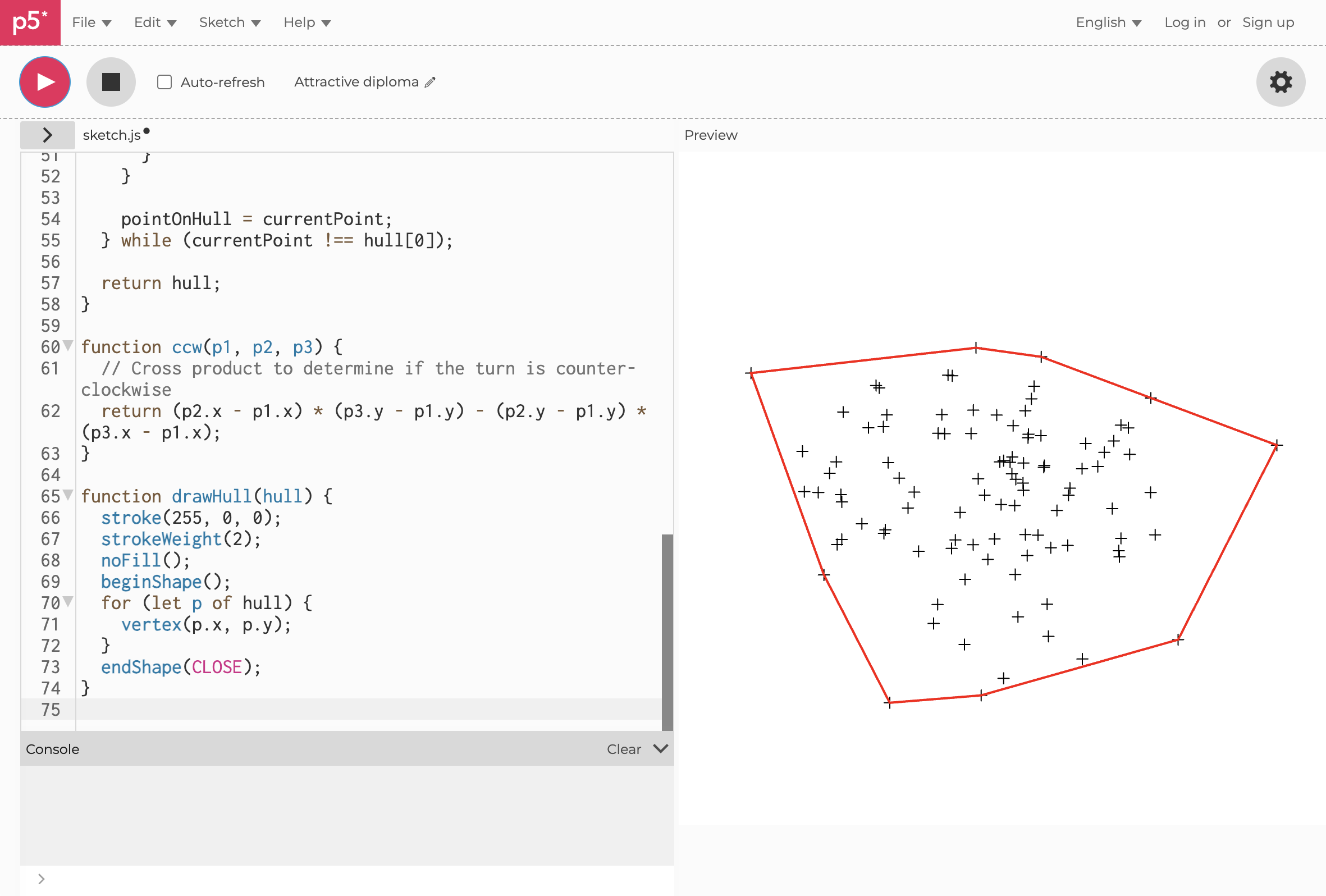Open the File menu

pyautogui.click(x=92, y=22)
